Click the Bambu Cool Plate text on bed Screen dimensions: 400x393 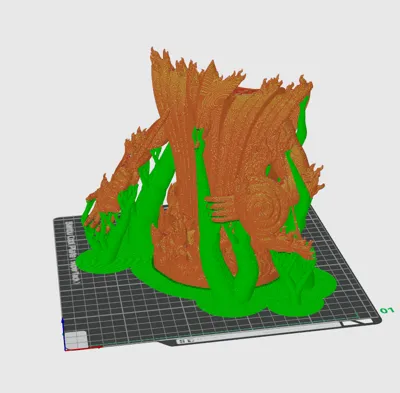[x=72, y=253]
